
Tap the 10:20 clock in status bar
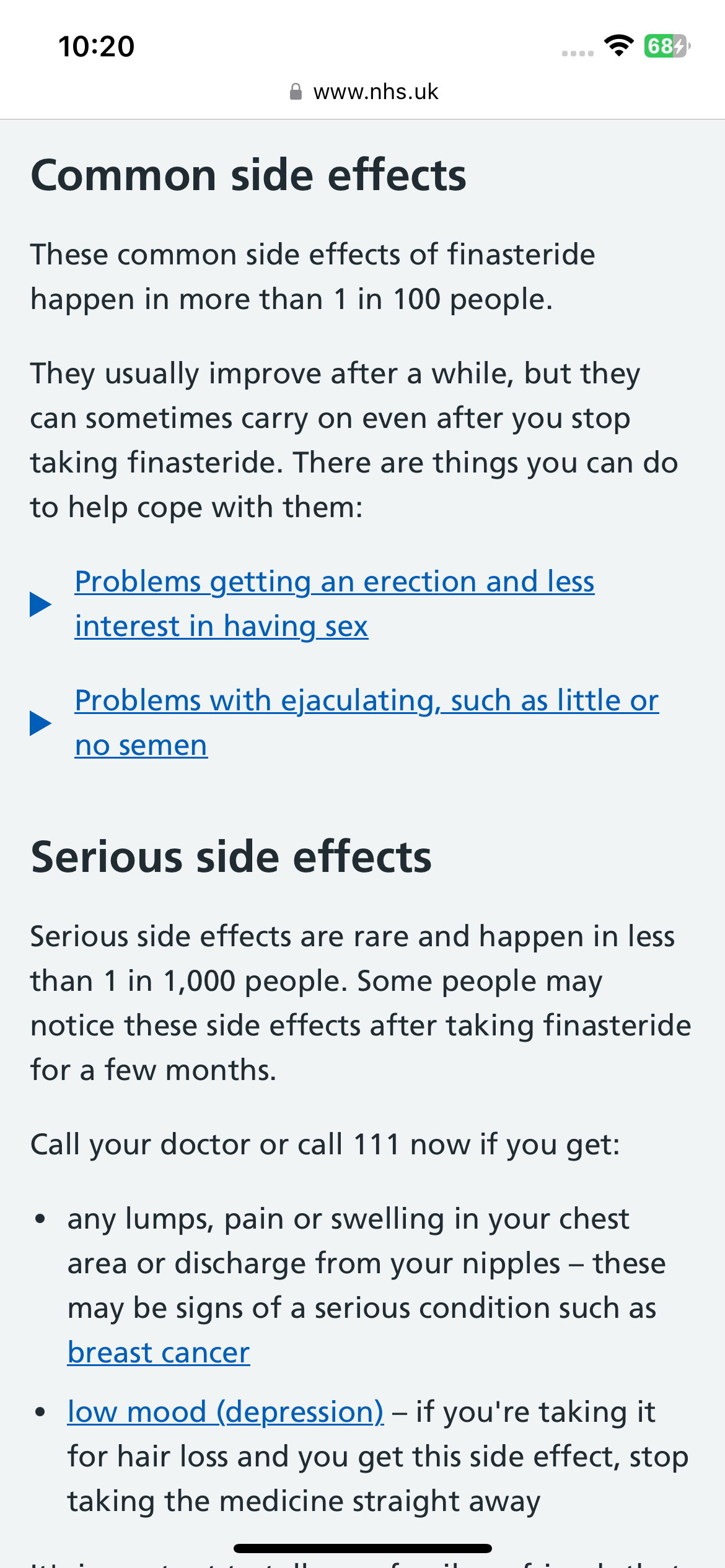pyautogui.click(x=96, y=46)
